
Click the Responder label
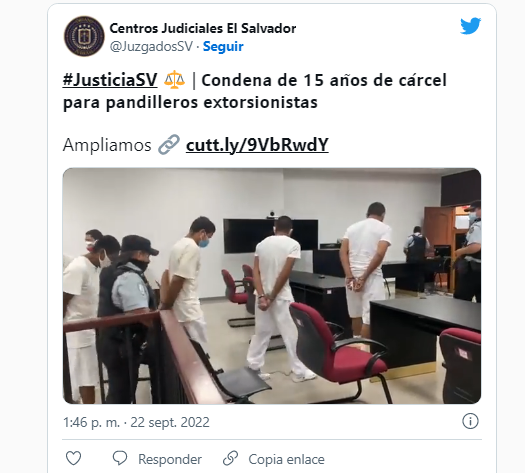pyautogui.click(x=170, y=459)
